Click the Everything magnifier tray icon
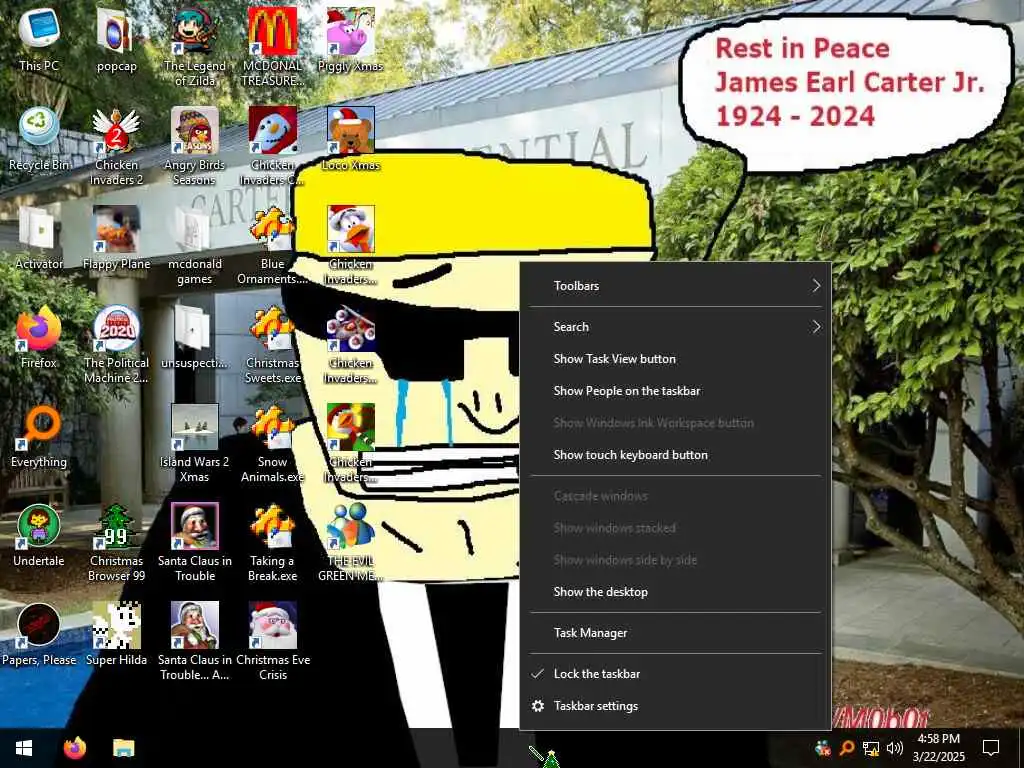Image resolution: width=1024 pixels, height=768 pixels. pos(847,748)
